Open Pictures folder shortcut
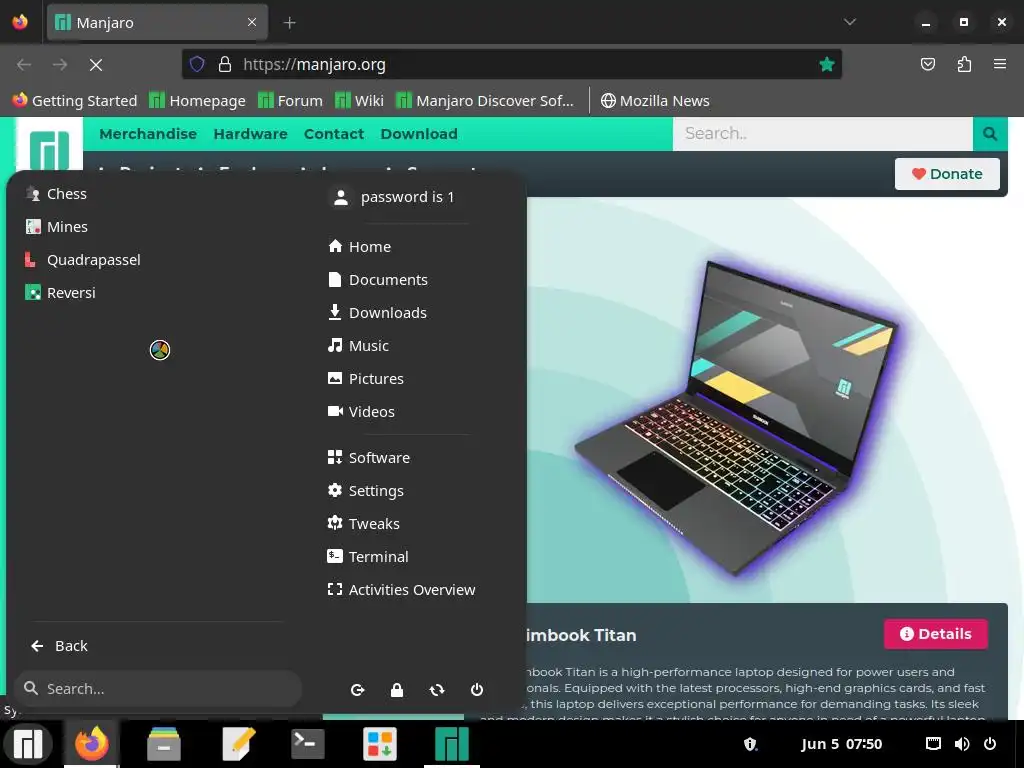Image resolution: width=1024 pixels, height=768 pixels. pyautogui.click(x=366, y=379)
